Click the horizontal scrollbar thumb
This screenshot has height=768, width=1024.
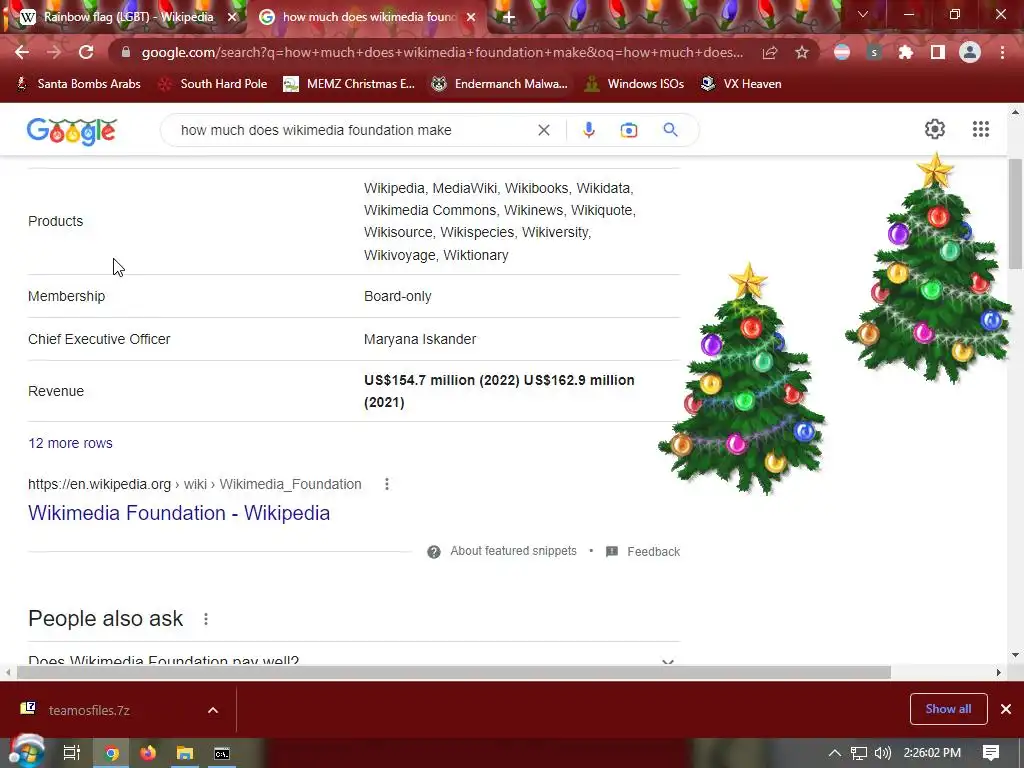tap(454, 673)
